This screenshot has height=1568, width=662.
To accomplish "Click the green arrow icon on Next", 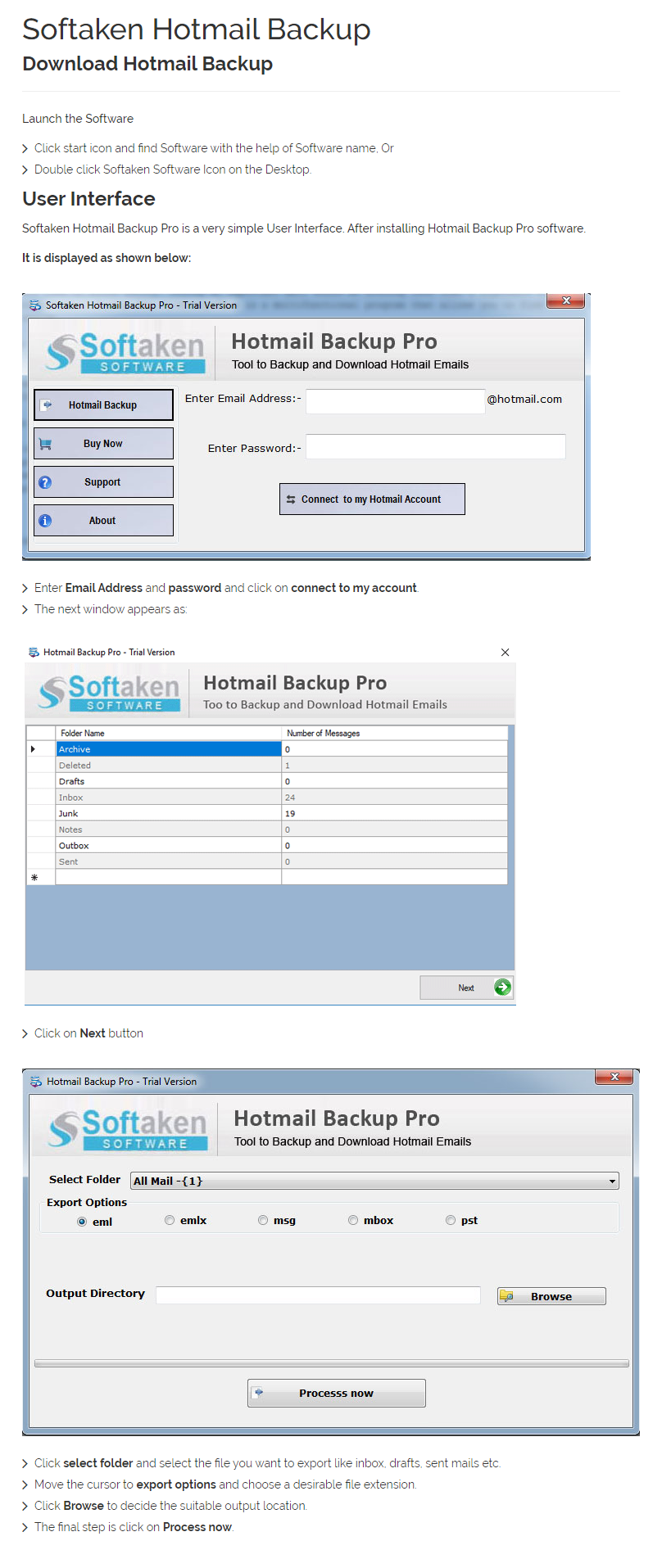I will [503, 987].
